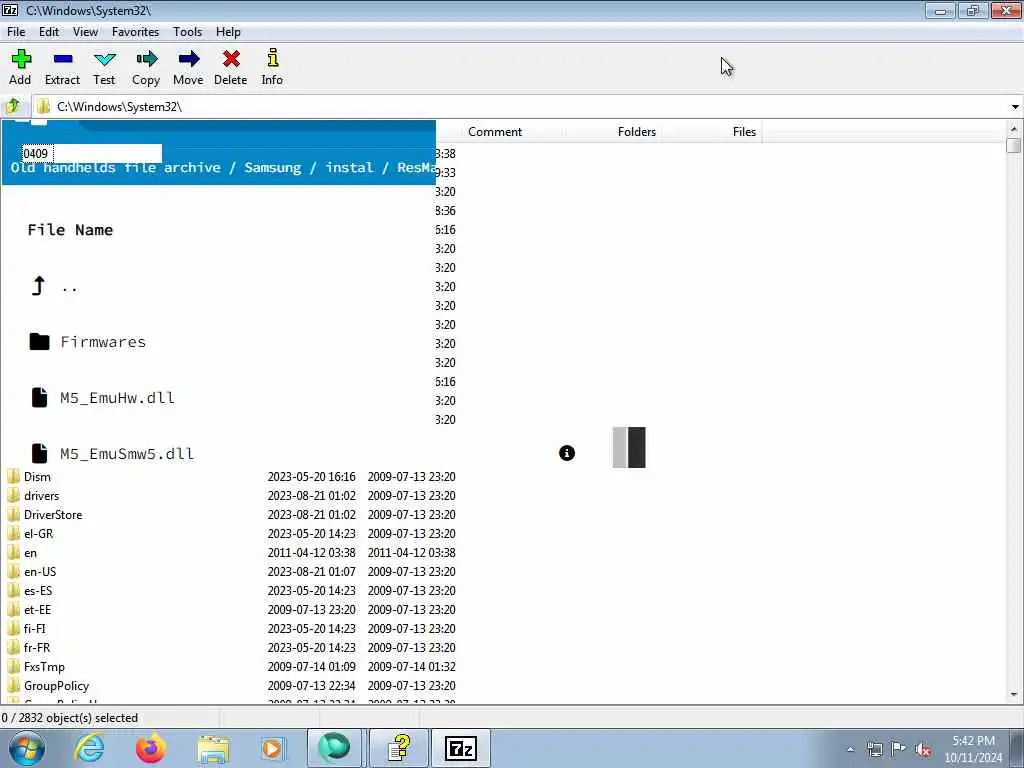Image resolution: width=1024 pixels, height=768 pixels.
Task: Open the Favorites menu
Action: [x=135, y=31]
